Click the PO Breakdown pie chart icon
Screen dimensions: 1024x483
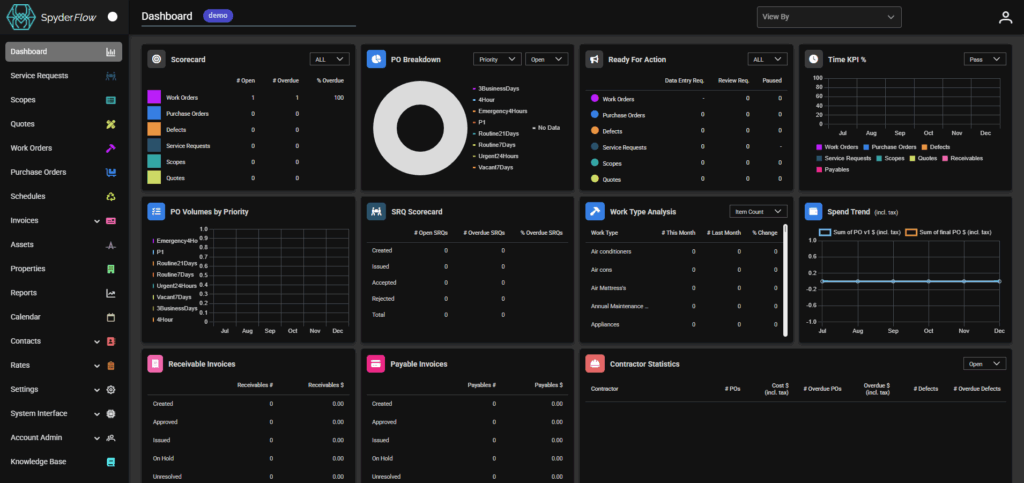pyautogui.click(x=375, y=59)
